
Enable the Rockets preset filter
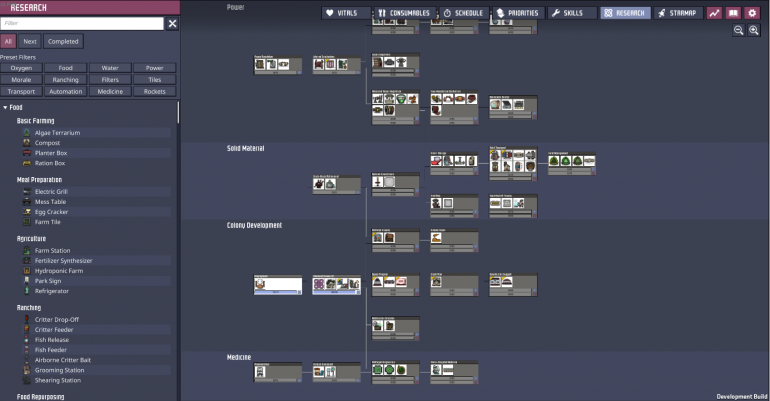click(x=154, y=91)
